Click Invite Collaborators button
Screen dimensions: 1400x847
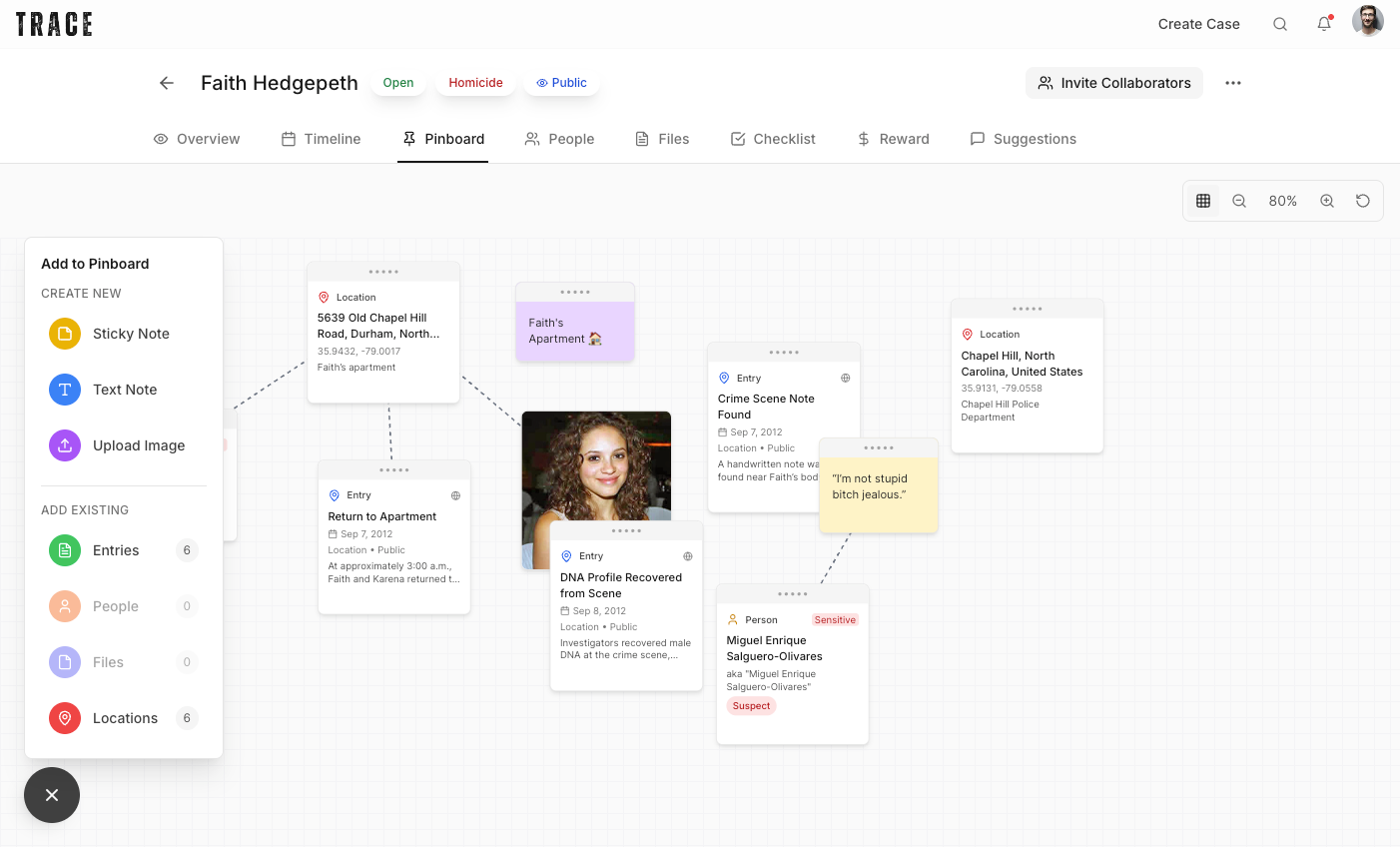click(1114, 83)
